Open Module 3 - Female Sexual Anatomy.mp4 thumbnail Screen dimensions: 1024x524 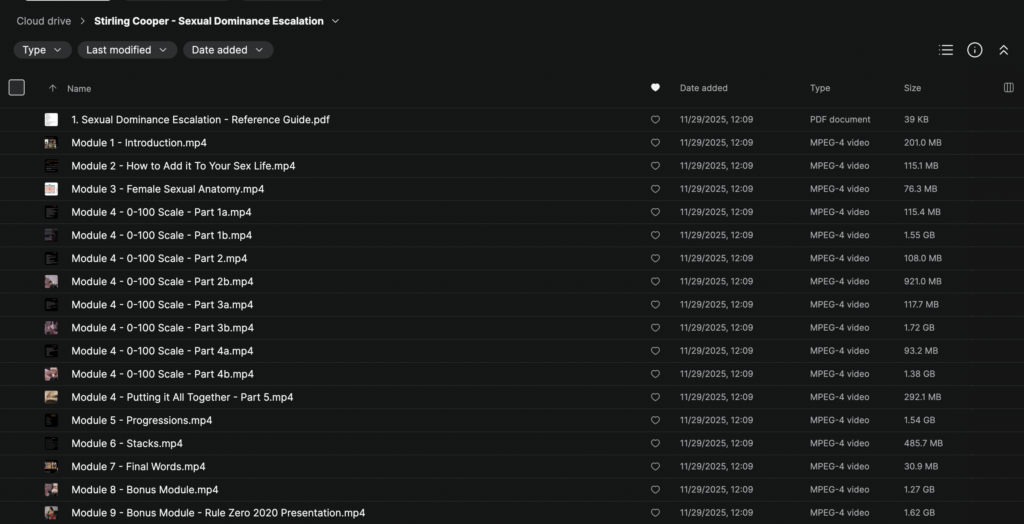click(x=51, y=189)
